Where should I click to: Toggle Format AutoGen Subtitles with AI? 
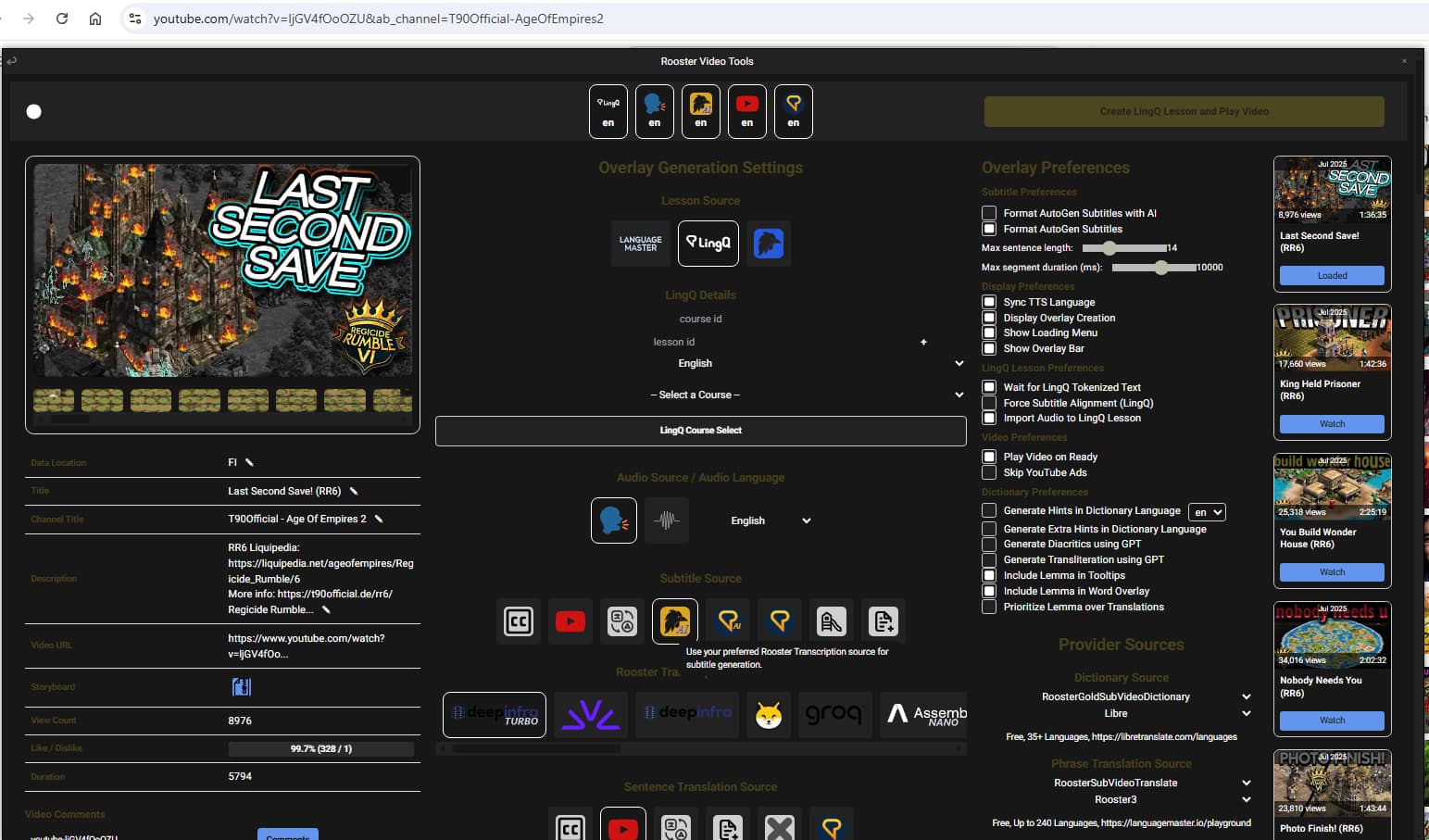[x=989, y=213]
